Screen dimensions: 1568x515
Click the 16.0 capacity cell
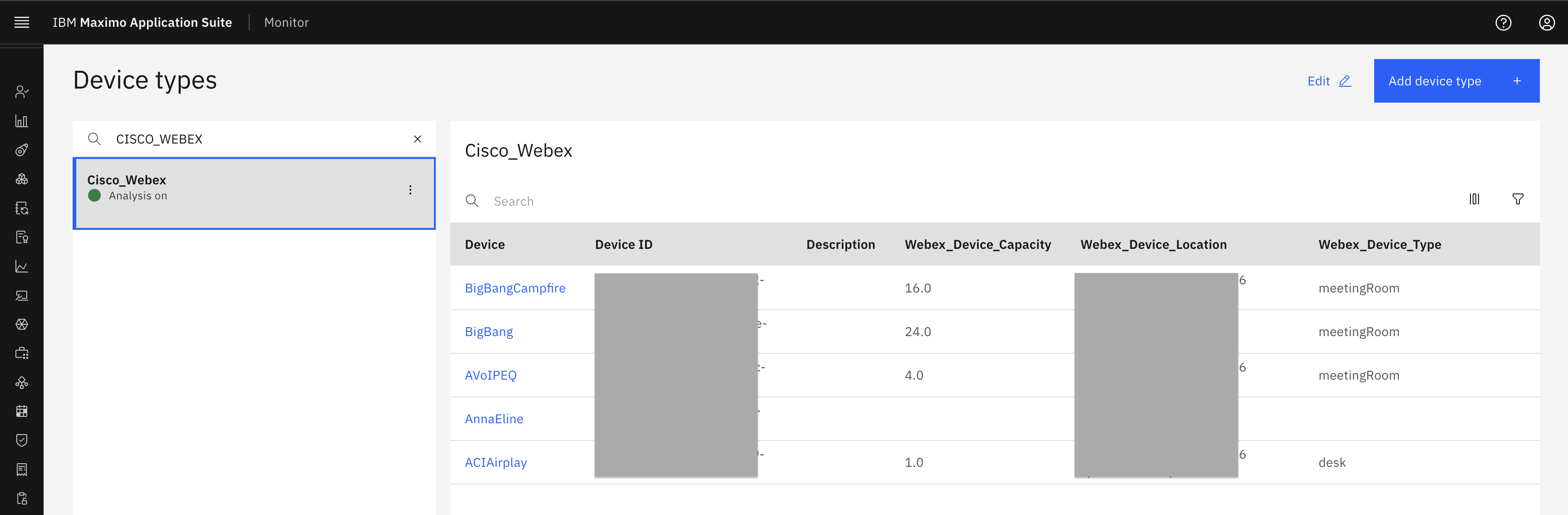coord(917,288)
